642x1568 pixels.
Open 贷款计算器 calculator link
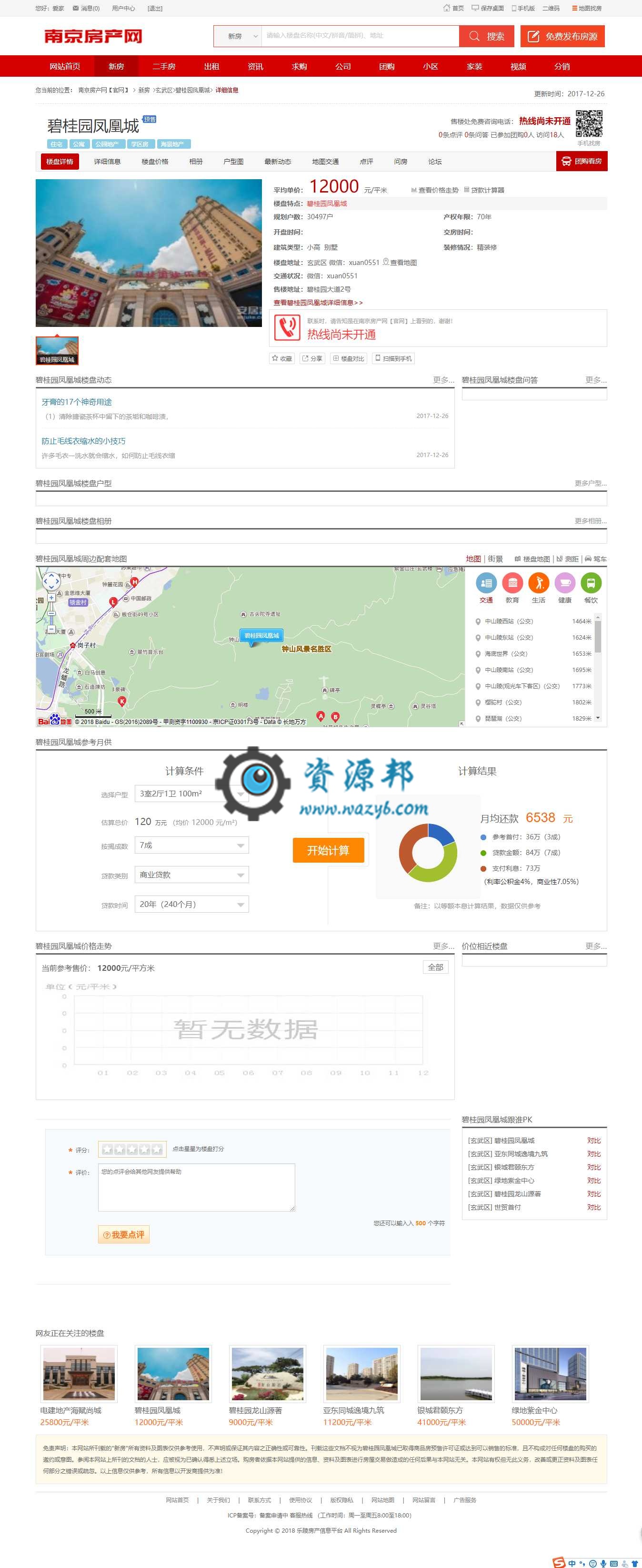point(484,190)
